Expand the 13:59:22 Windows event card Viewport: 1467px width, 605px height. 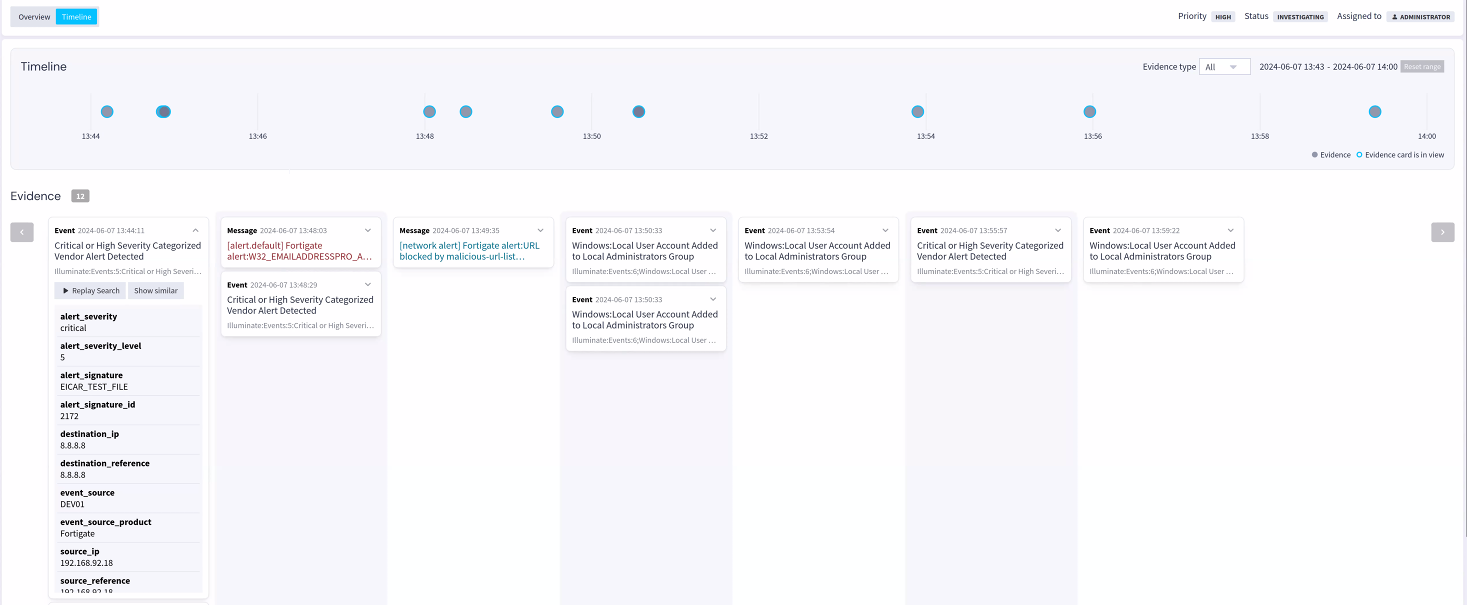[1230, 230]
